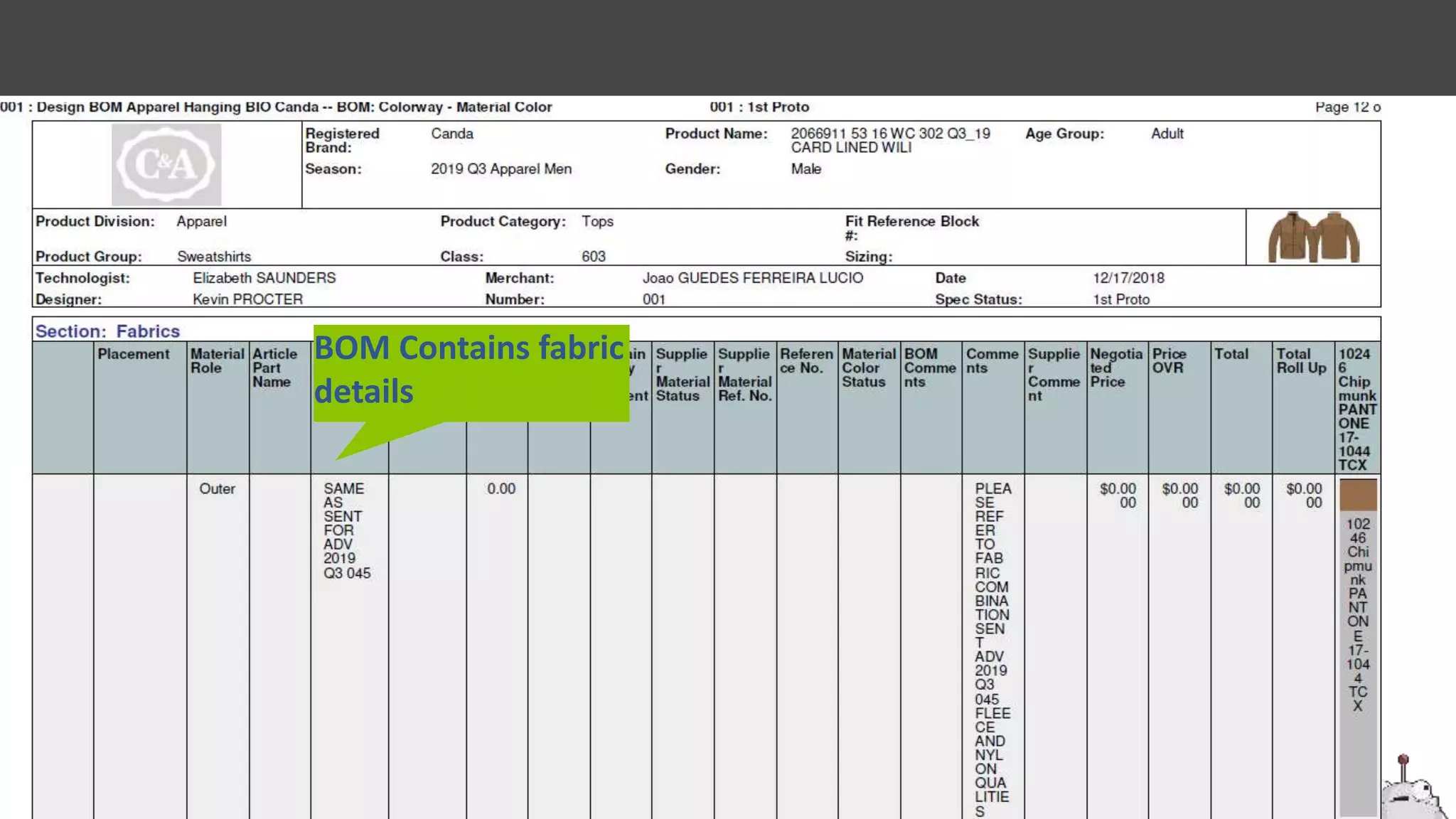Click the brown jacket product thumbnail

point(1313,237)
